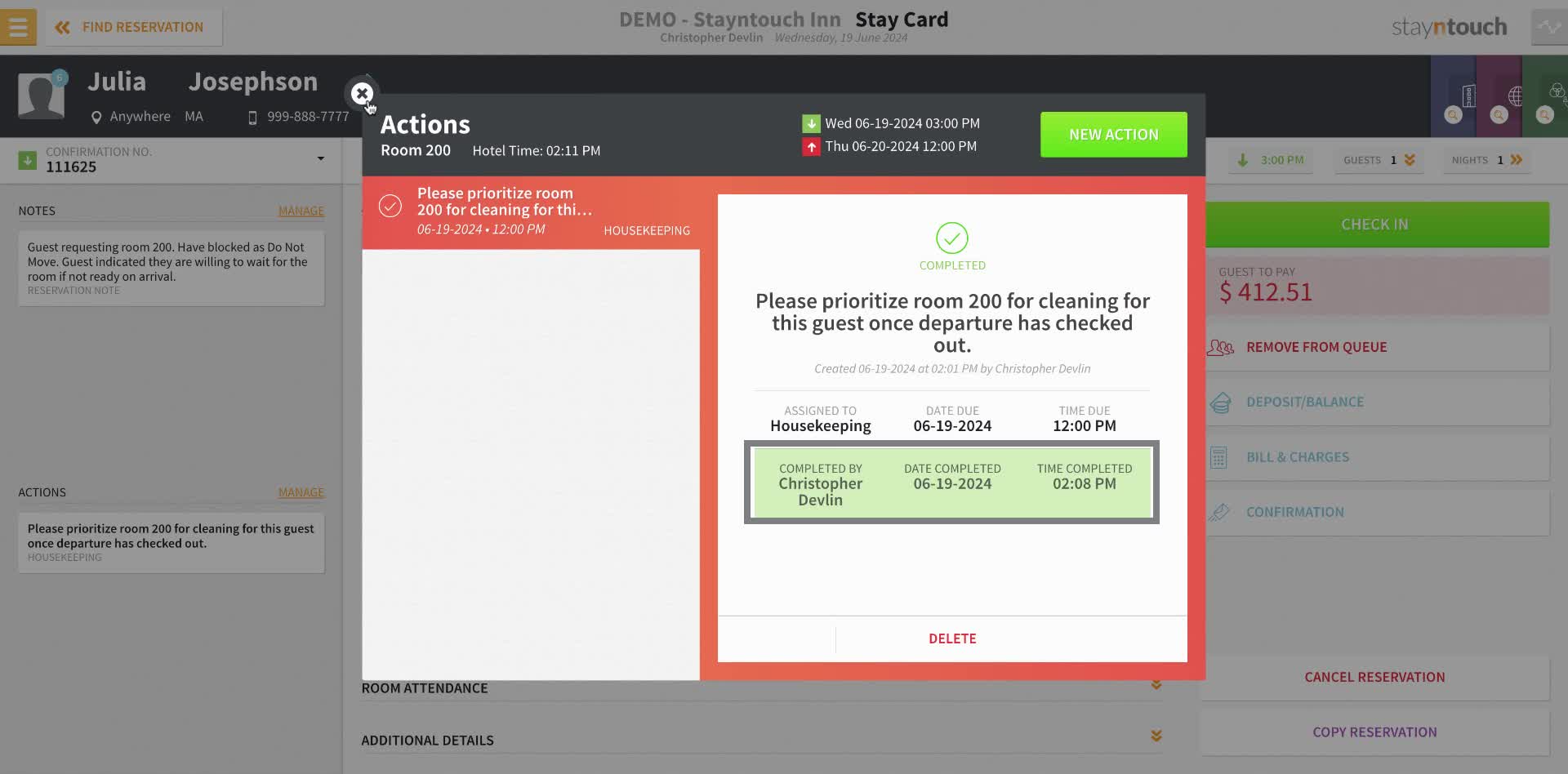Click the guest last name Josephson
1568x774 pixels.
(x=253, y=82)
